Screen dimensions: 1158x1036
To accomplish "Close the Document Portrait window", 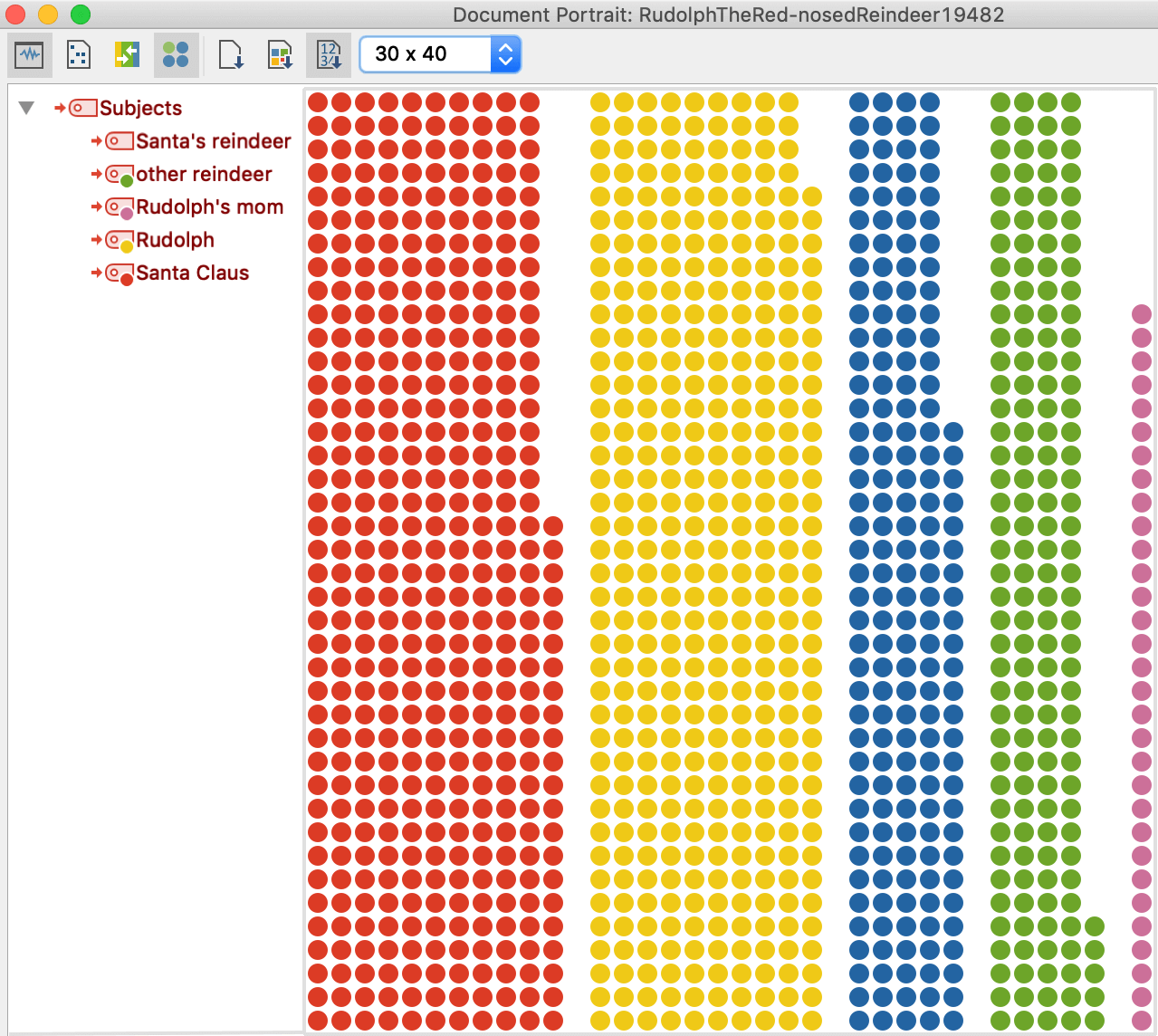I will 15,14.
